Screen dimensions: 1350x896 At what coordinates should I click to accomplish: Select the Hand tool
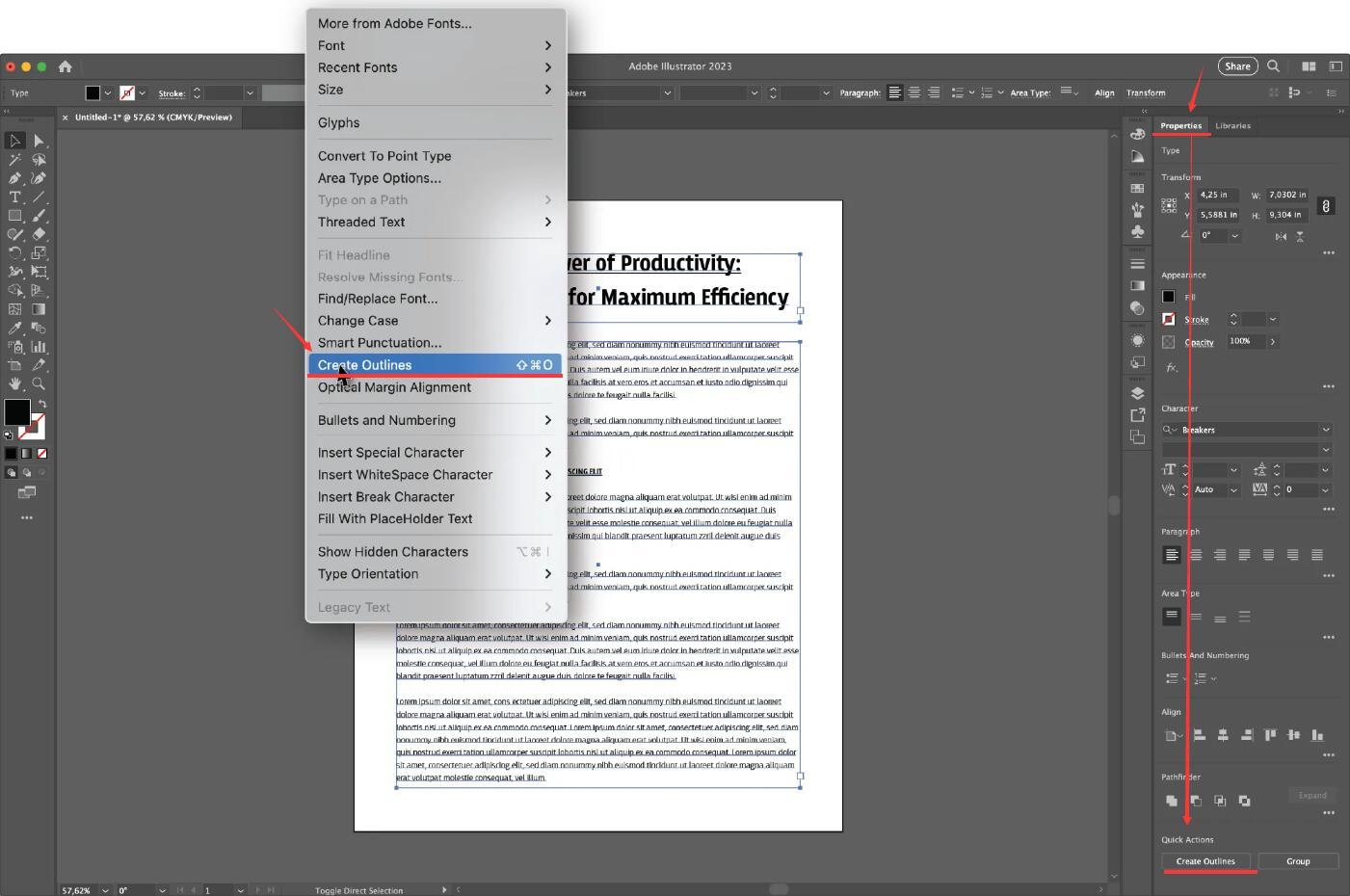pos(14,383)
